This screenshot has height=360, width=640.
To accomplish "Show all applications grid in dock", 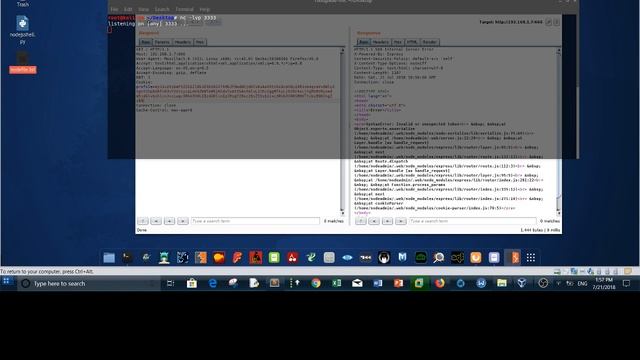I will (x=531, y=258).
